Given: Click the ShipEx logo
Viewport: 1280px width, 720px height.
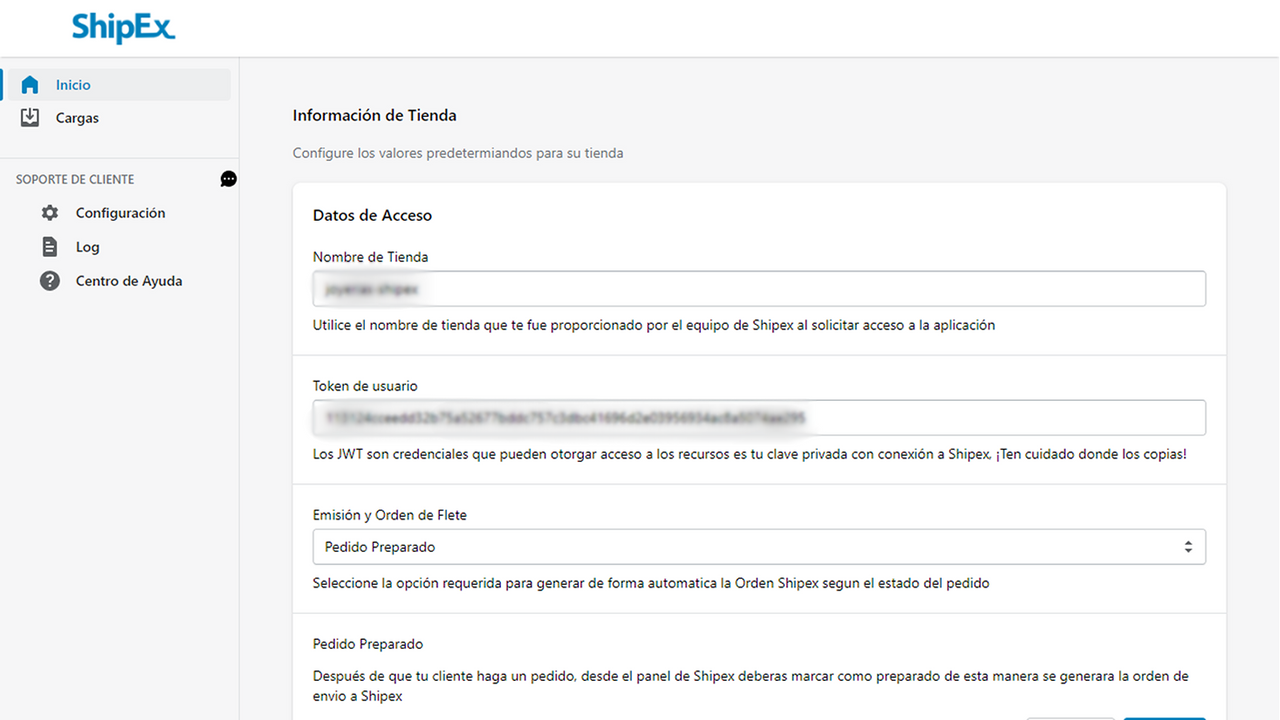Looking at the screenshot, I should (x=123, y=27).
